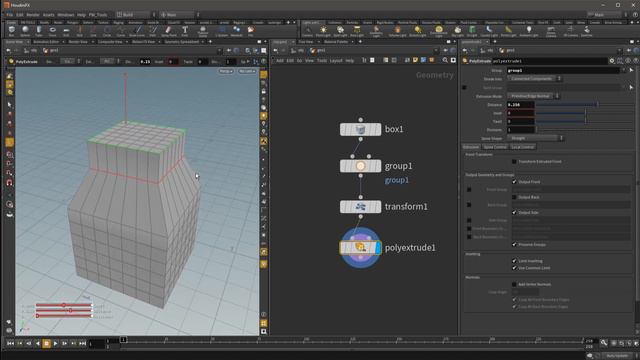Adjust the Inset slider

coord(584,113)
